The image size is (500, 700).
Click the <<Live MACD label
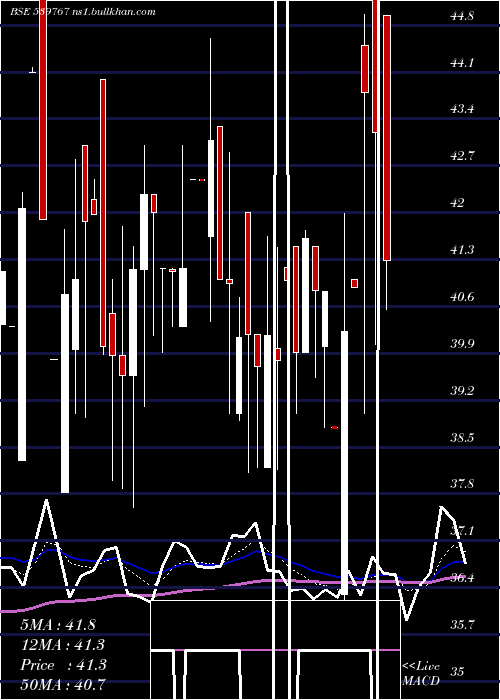point(421,673)
